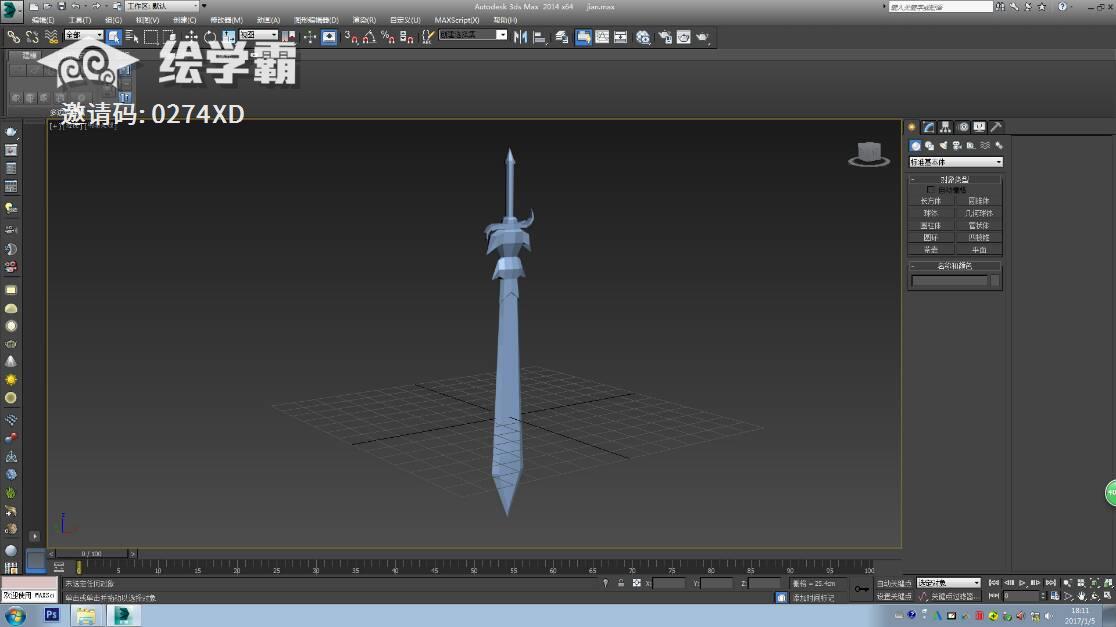Enable the AutoGrid (自动栅格) checkbox
Viewport: 1116px width, 627px height.
(x=932, y=189)
